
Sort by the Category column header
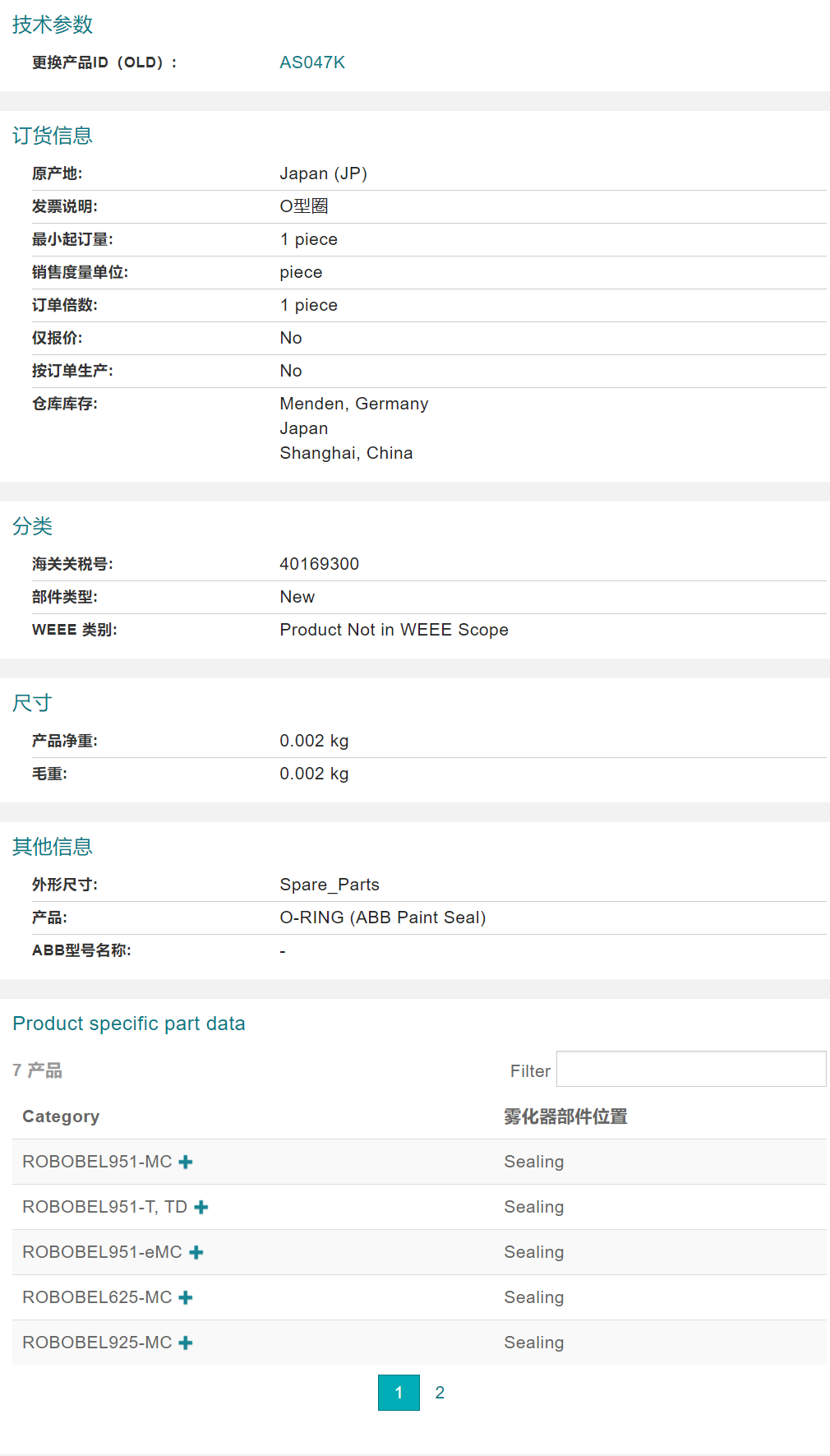(x=61, y=1116)
